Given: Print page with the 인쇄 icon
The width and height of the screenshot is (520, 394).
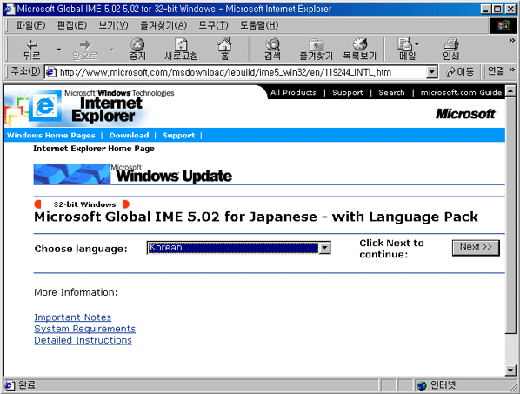Looking at the screenshot, I should 451,49.
